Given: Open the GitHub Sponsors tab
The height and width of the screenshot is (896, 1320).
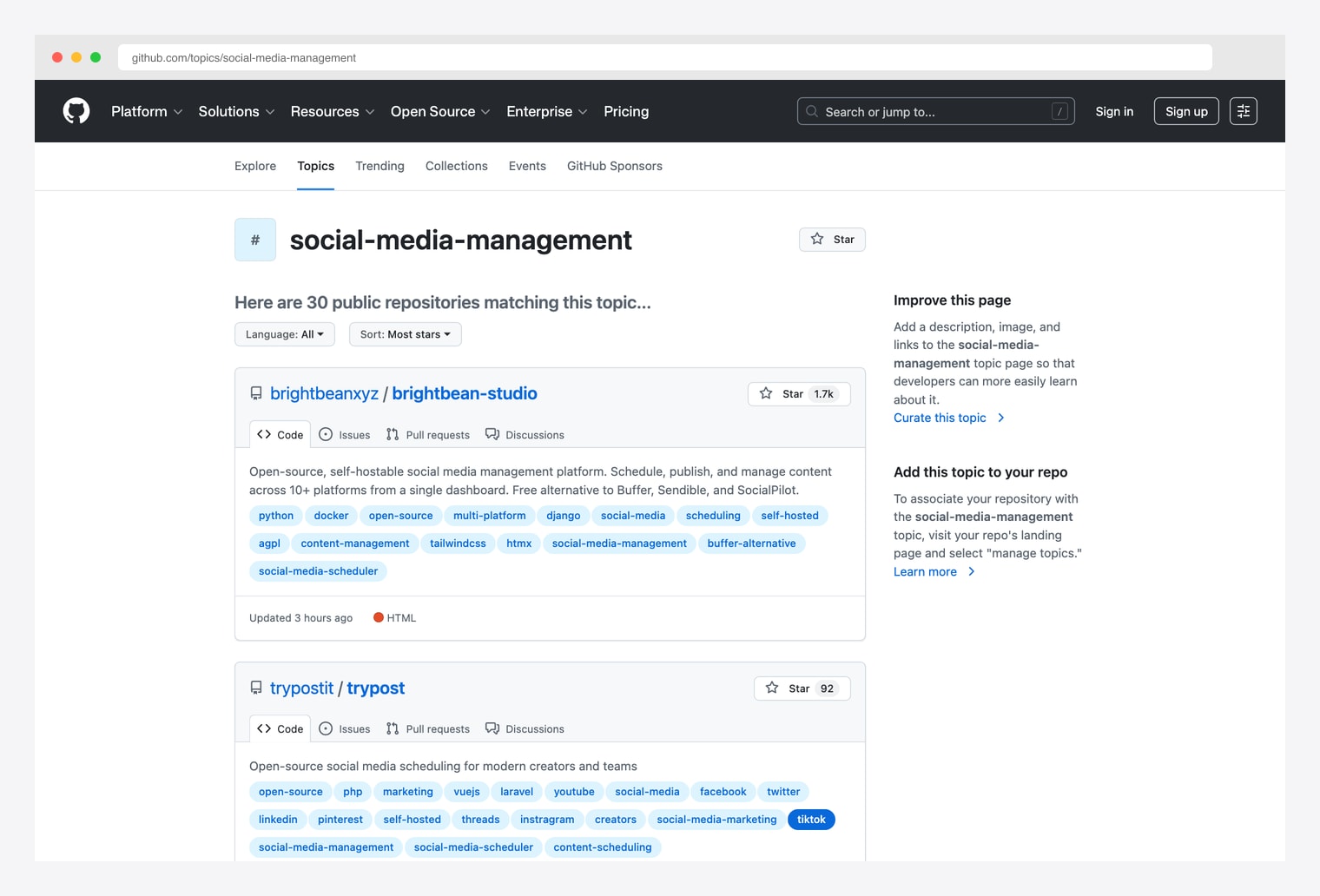Looking at the screenshot, I should [x=615, y=166].
